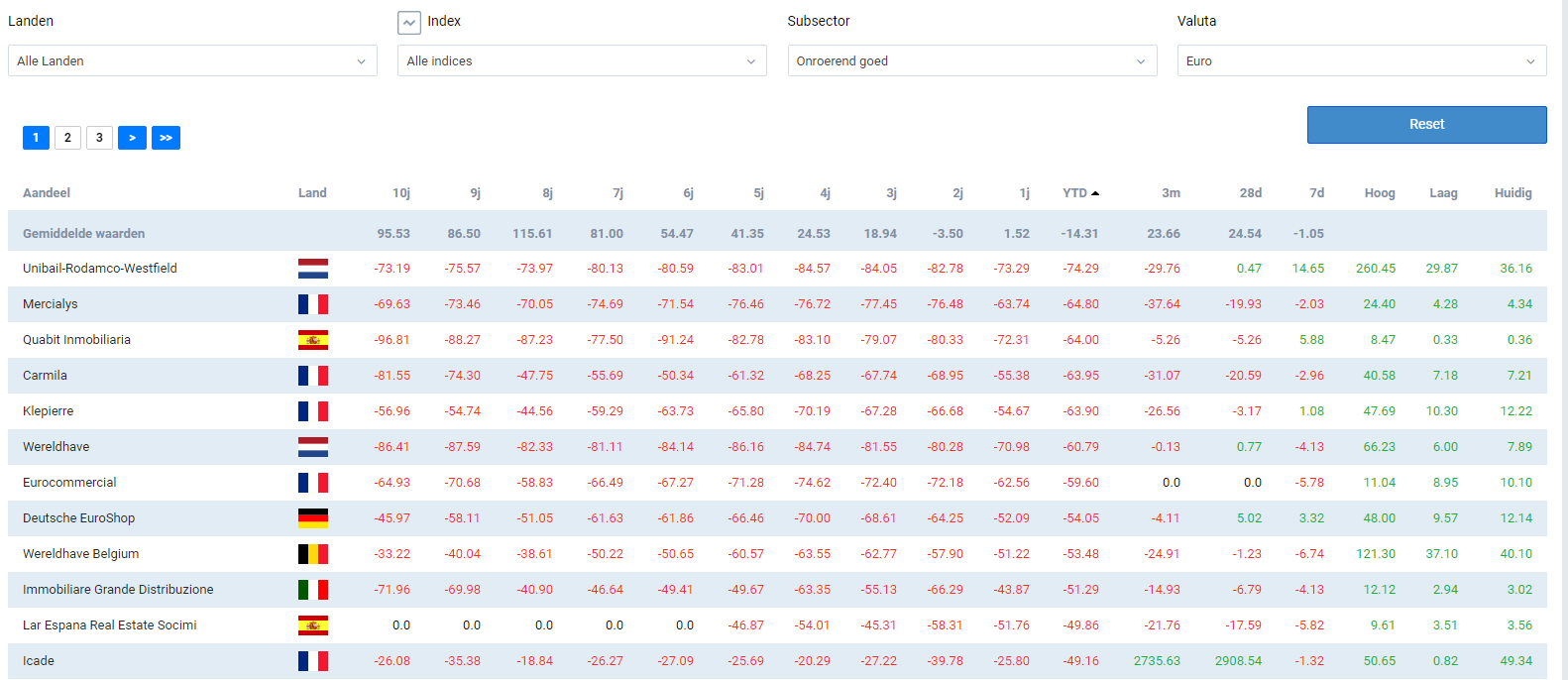
Task: Sort by 5j column header
Action: [759, 193]
